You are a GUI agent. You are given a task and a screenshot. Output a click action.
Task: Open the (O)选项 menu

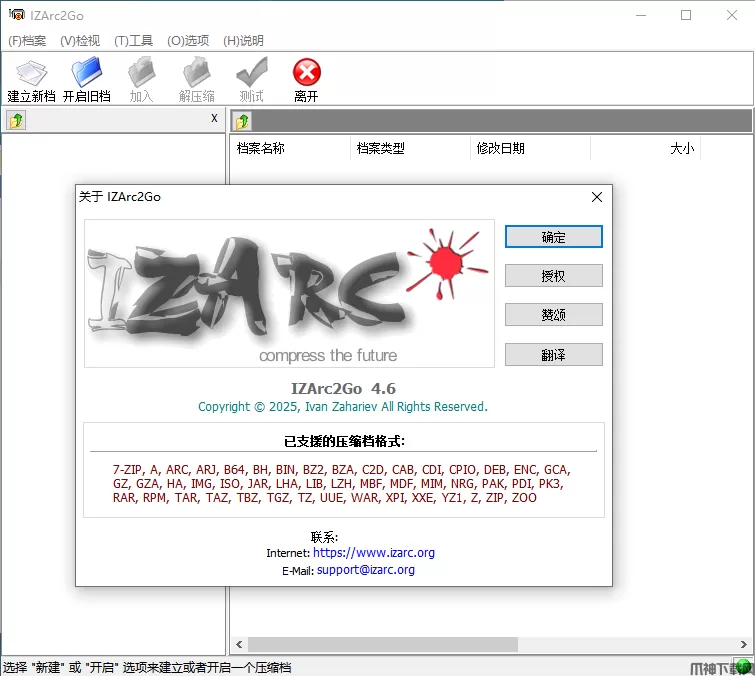188,40
